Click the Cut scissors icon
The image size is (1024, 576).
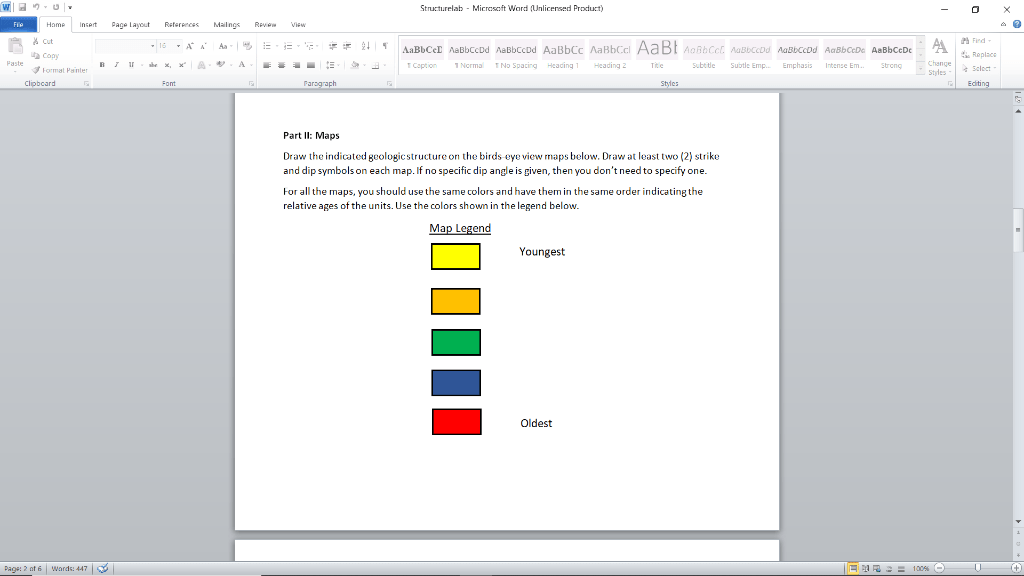point(36,41)
